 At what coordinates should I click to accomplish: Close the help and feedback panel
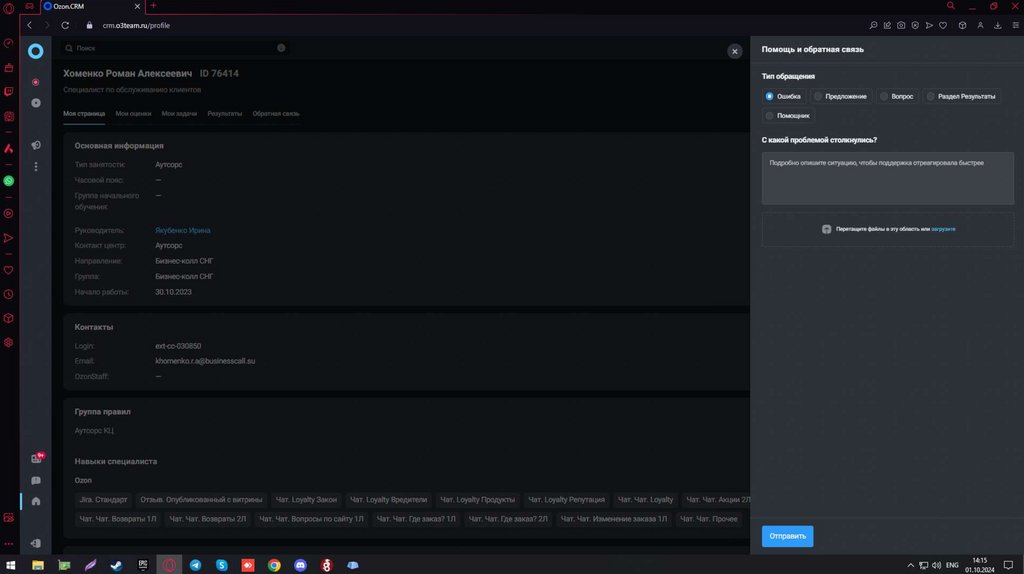tap(735, 52)
